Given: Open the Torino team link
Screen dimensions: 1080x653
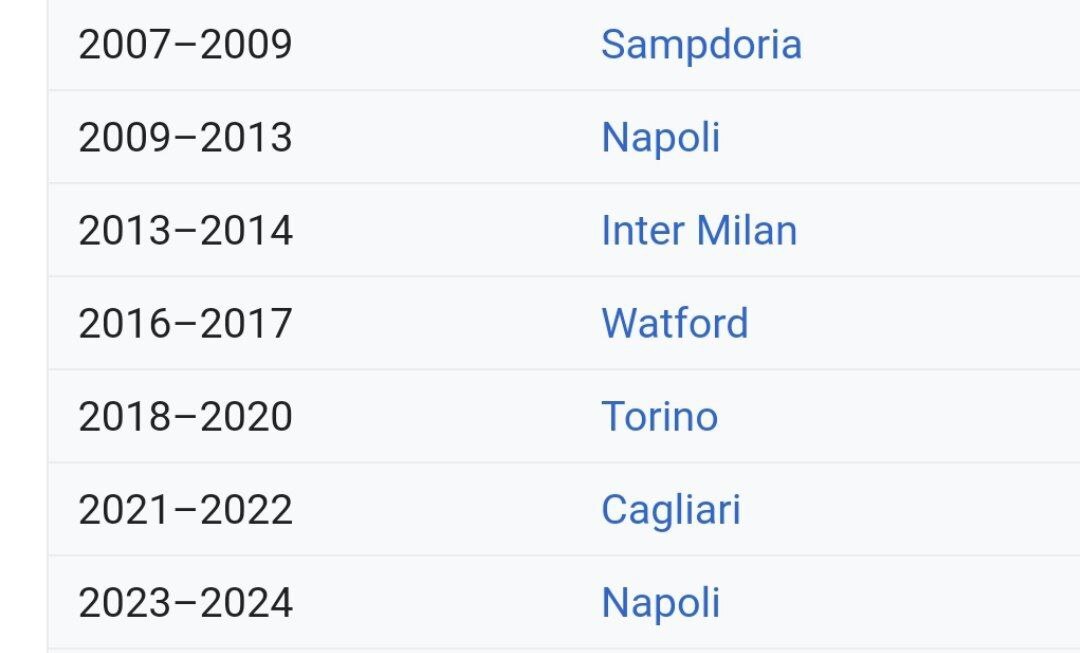Looking at the screenshot, I should point(659,417).
